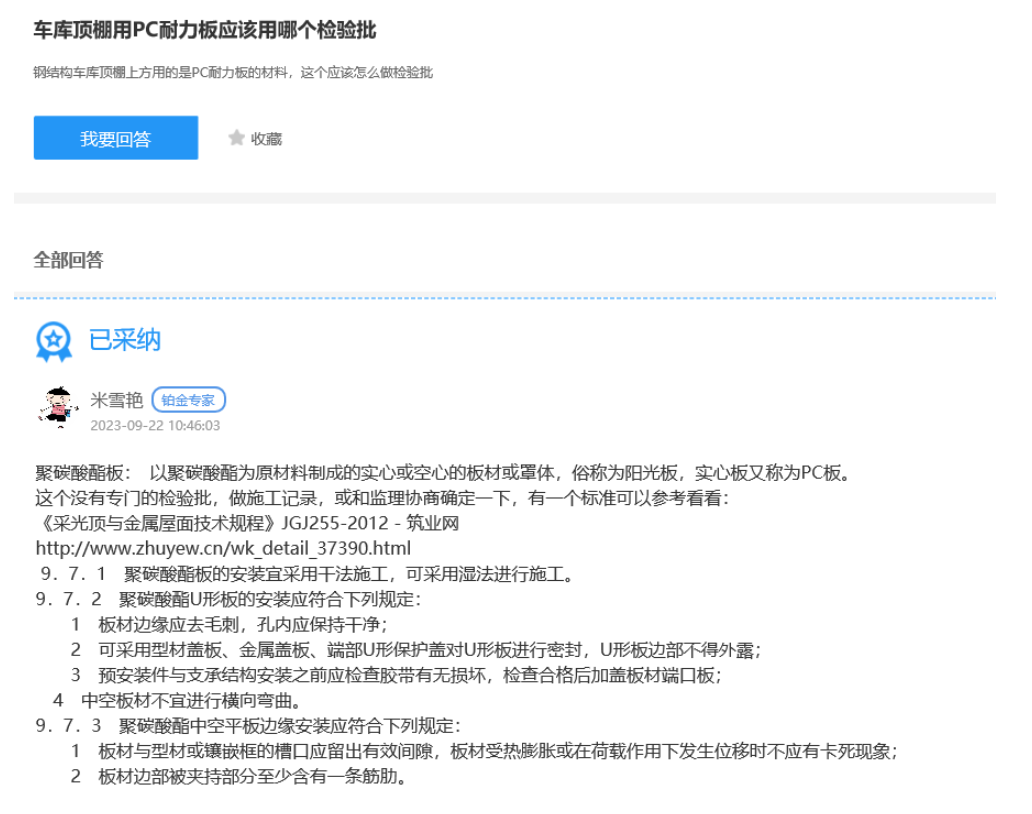Click the 收藏 text label

point(266,139)
